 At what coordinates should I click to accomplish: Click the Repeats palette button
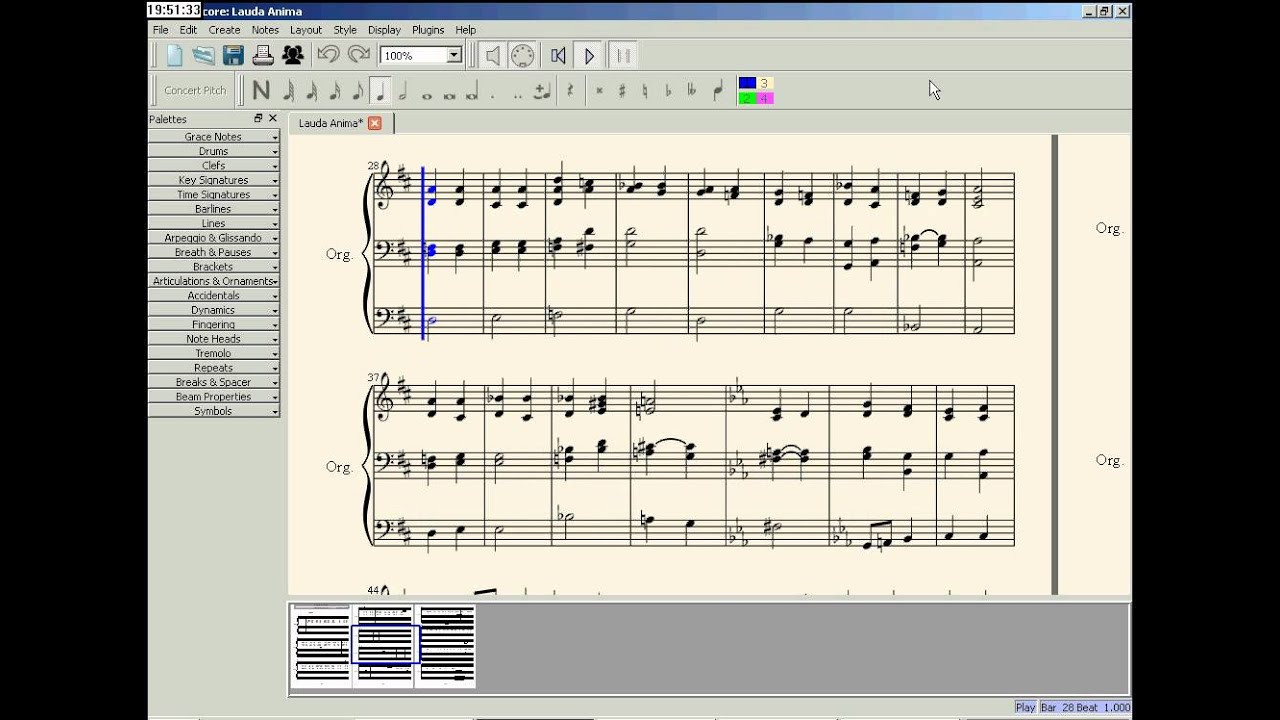[x=213, y=368]
